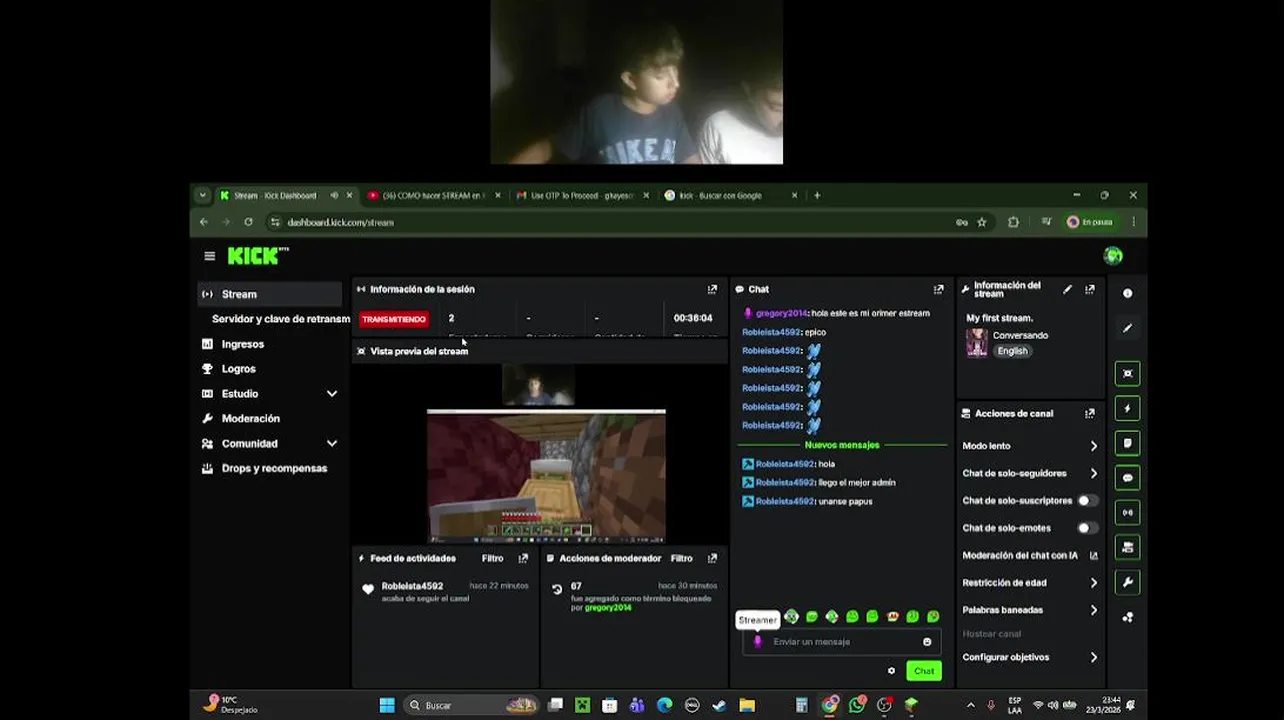Select Stream in the left sidebar
Screen dimensions: 1284x720
point(270,294)
